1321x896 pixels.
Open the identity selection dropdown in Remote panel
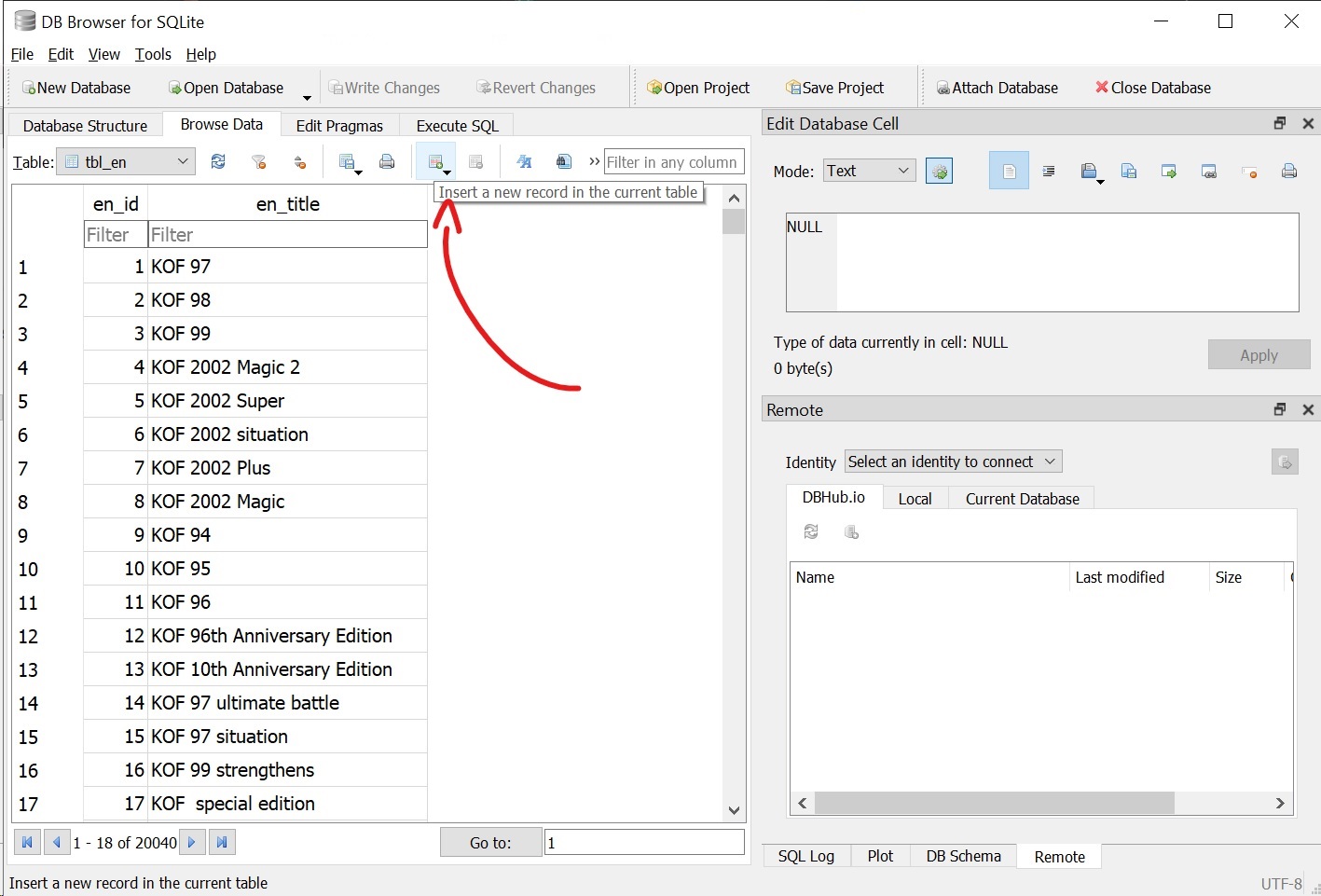coord(952,461)
